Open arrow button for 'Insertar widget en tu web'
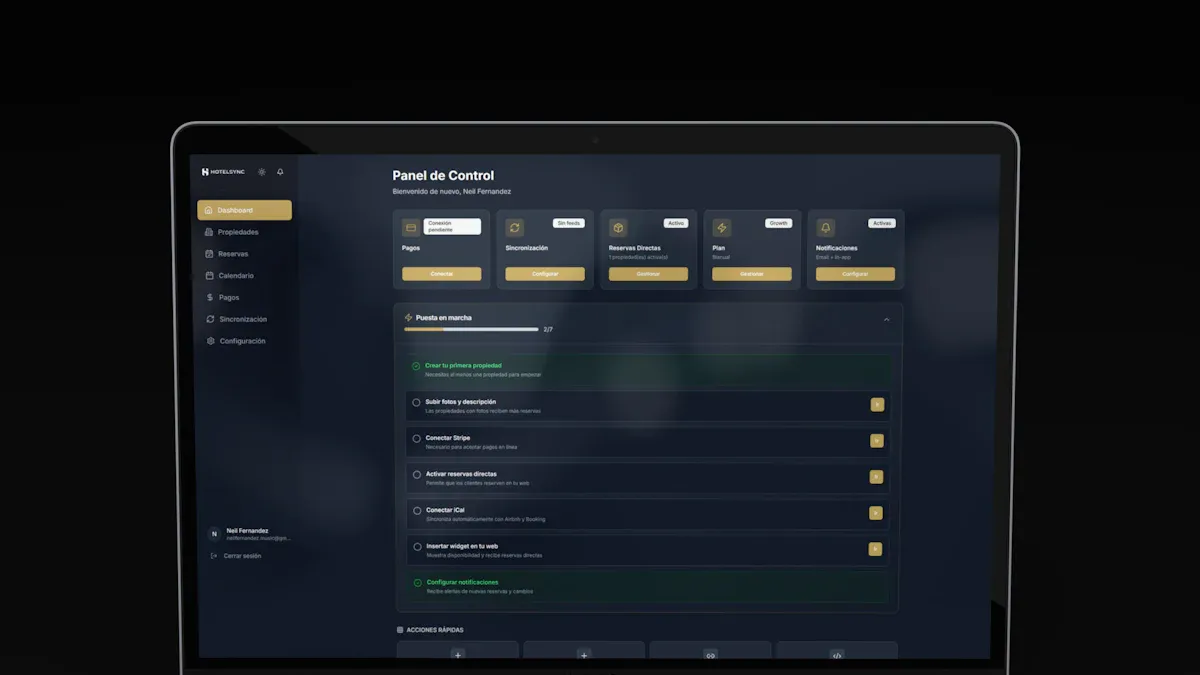 pyautogui.click(x=875, y=549)
